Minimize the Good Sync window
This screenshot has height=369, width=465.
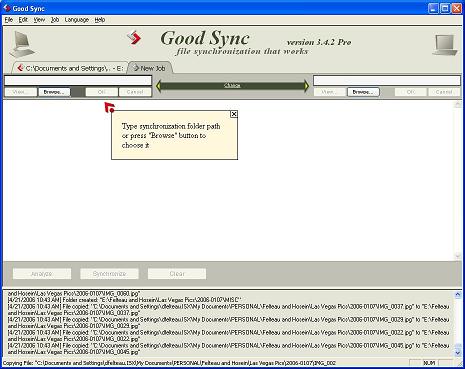(433, 8)
